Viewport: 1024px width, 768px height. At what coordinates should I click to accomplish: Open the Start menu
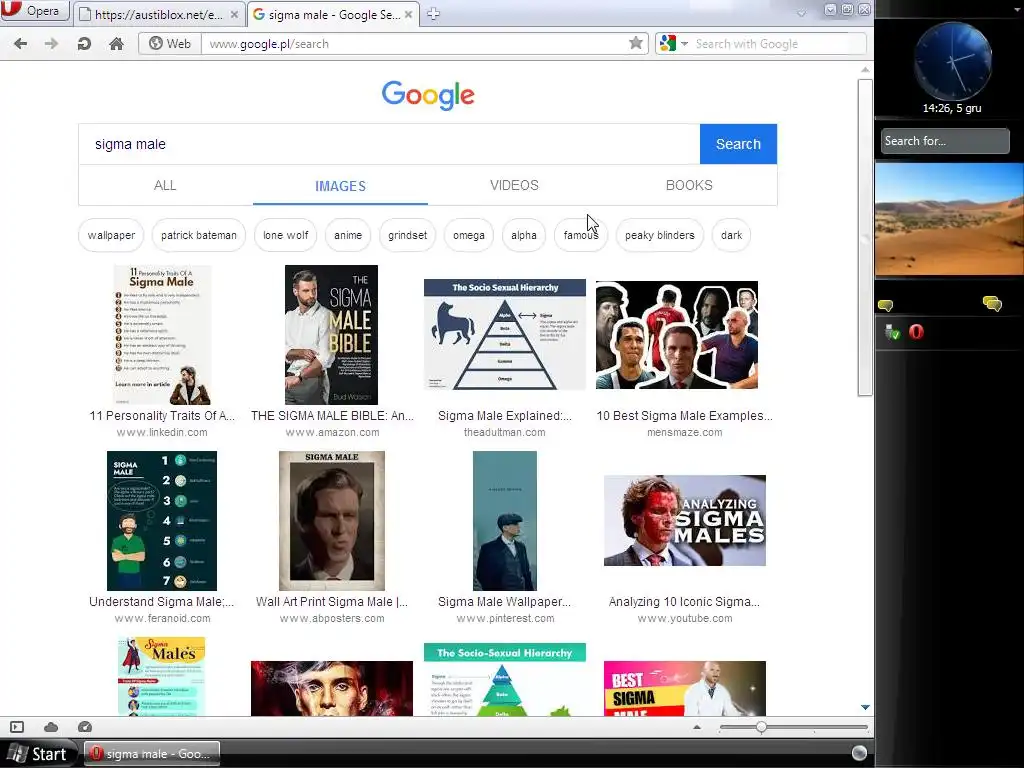tap(39, 754)
